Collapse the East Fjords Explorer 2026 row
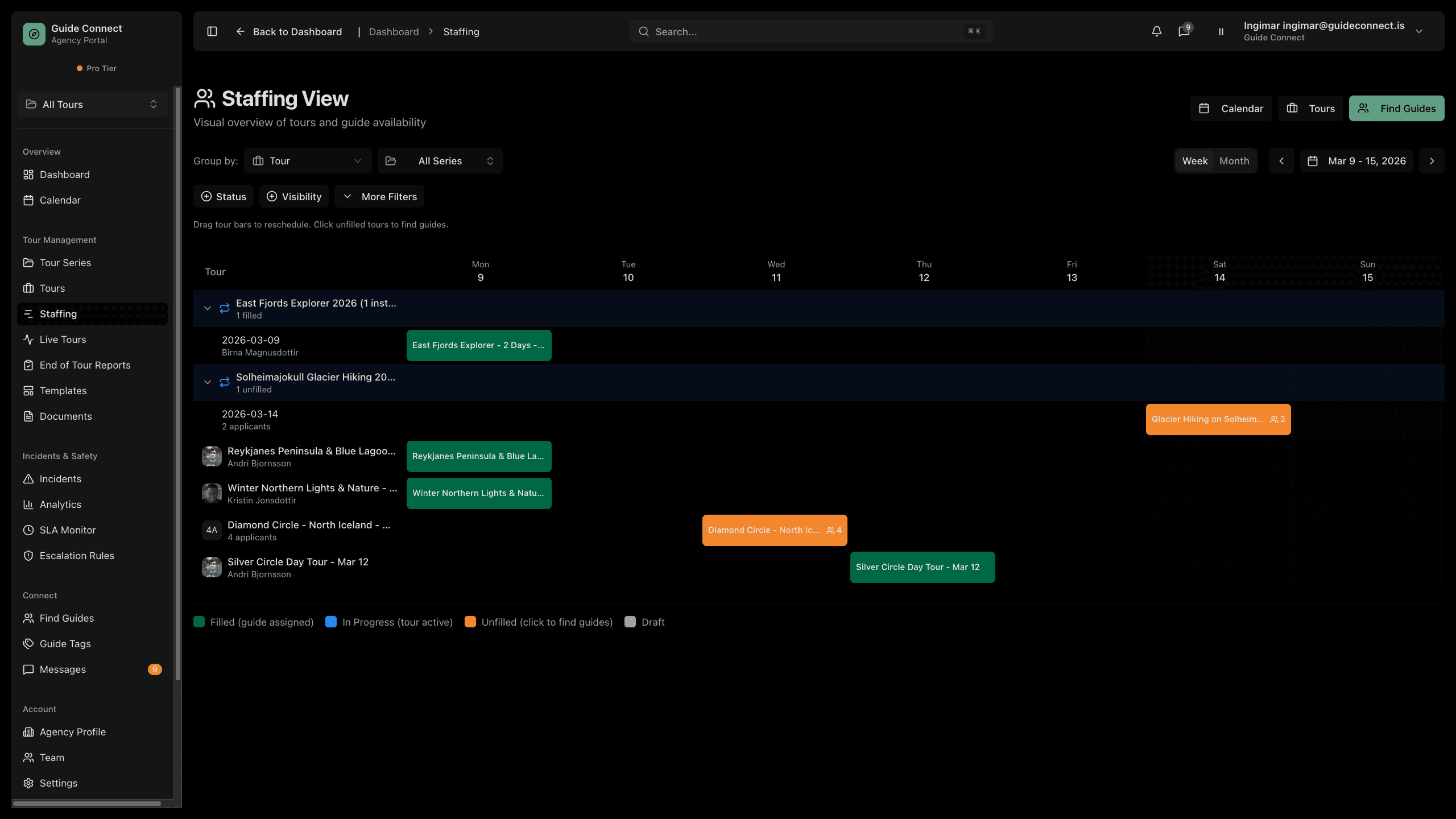The image size is (1456, 819). click(x=208, y=308)
